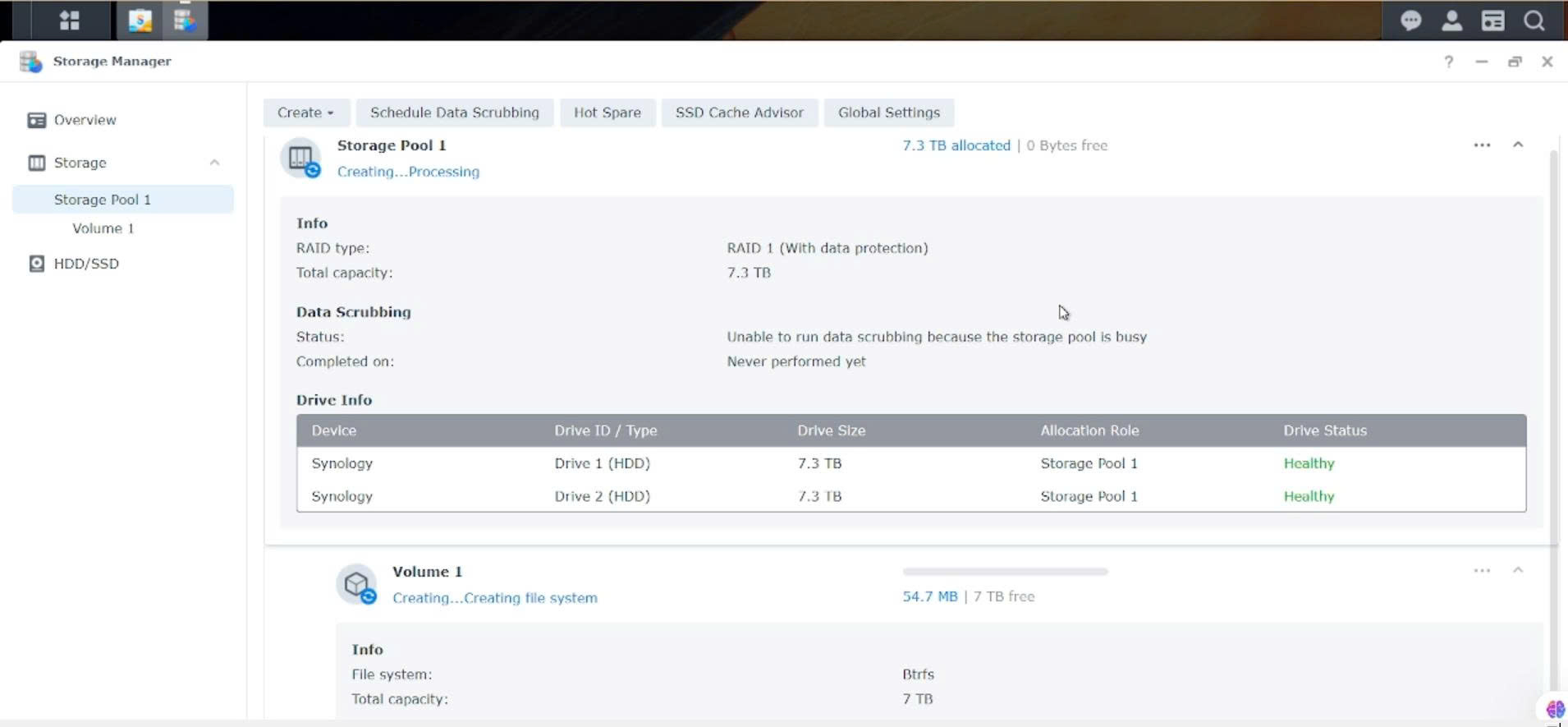Select Volume 1 in the sidebar tree
The image size is (1568, 727).
point(103,228)
